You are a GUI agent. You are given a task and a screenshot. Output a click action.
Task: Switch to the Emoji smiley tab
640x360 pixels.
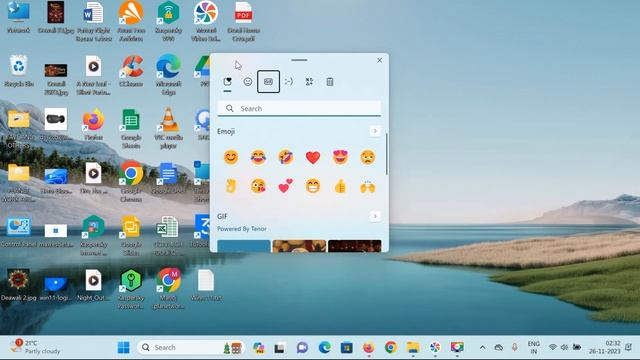pyautogui.click(x=248, y=82)
